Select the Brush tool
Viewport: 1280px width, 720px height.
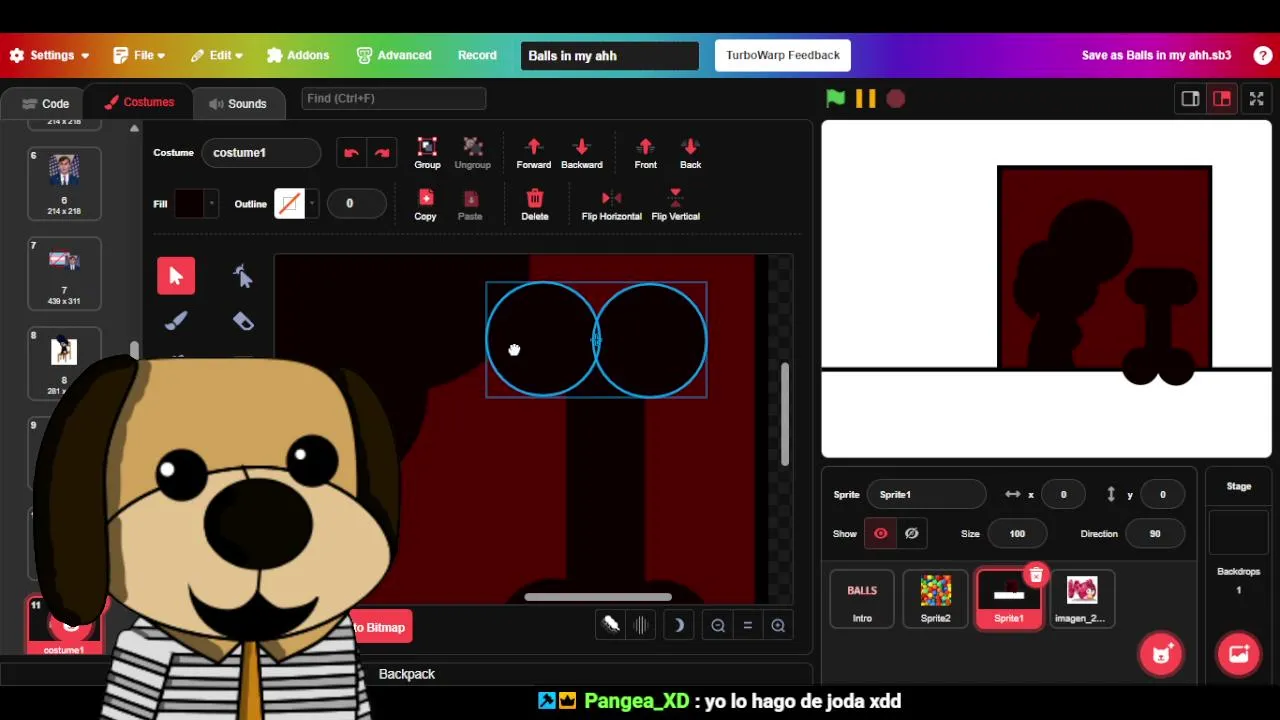(176, 321)
